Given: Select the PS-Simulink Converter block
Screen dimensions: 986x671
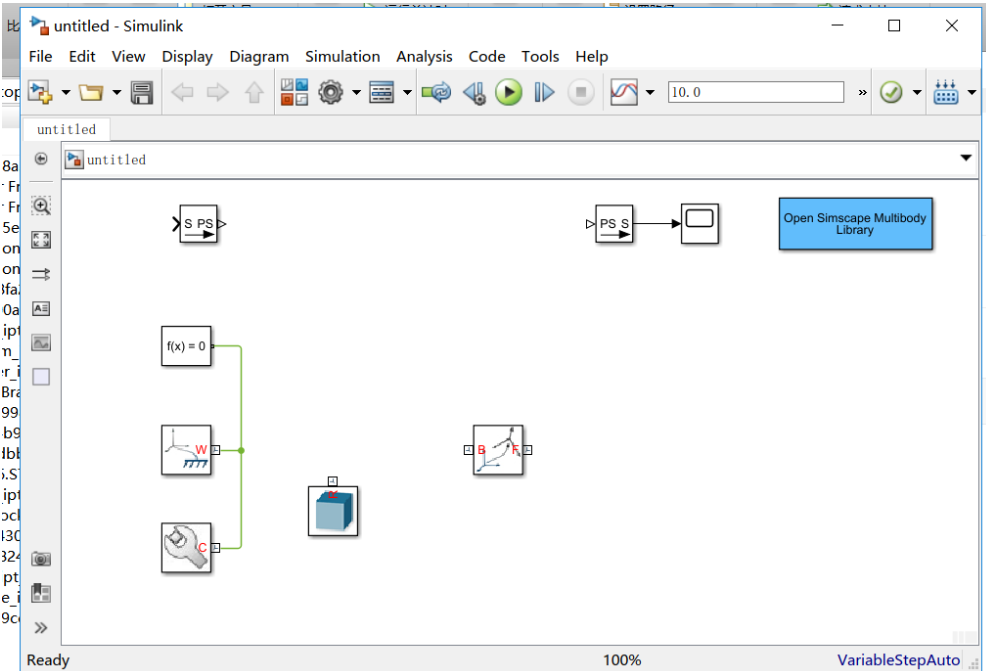Looking at the screenshot, I should click(614, 224).
